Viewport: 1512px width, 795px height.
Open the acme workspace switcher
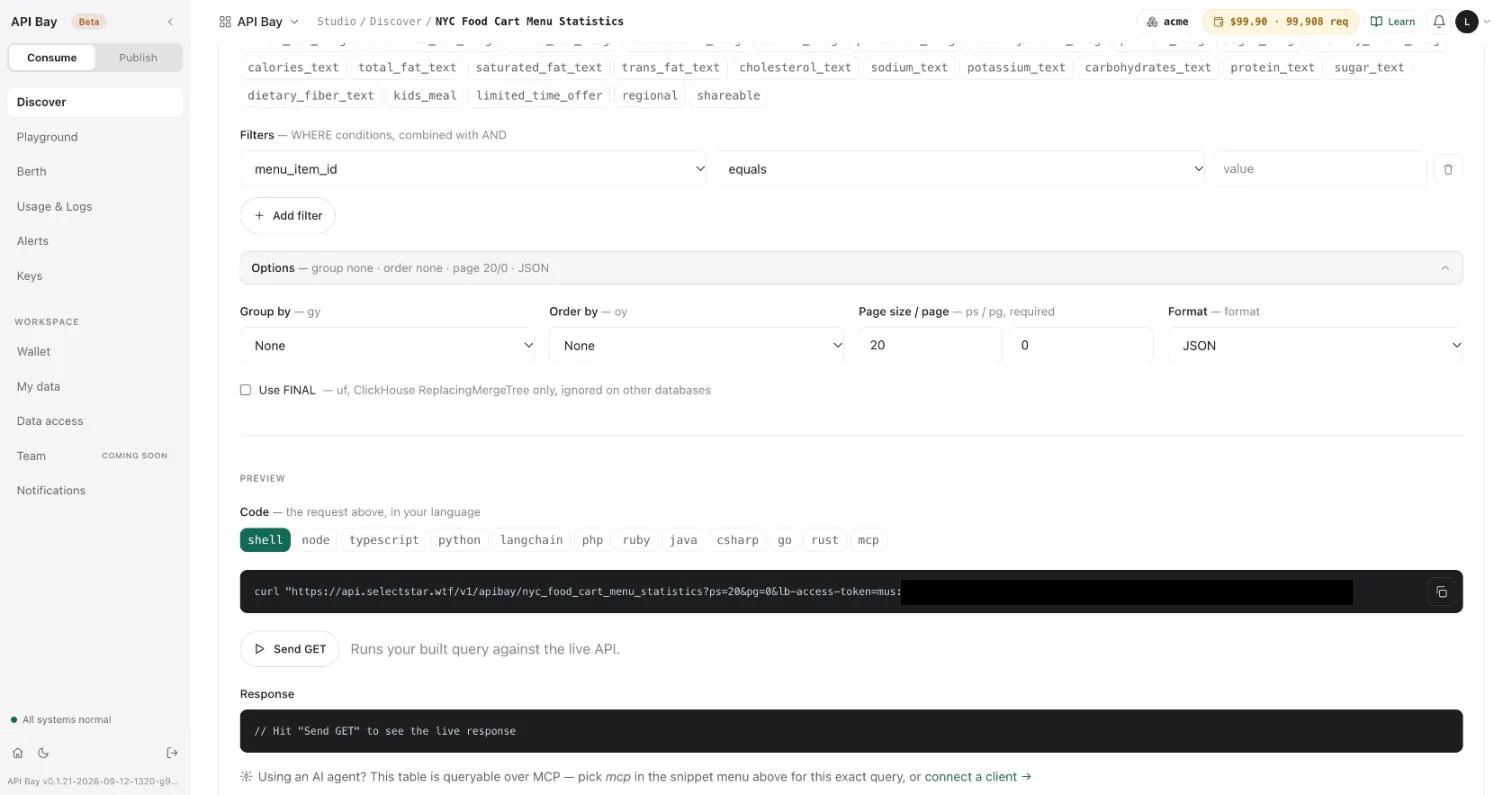pos(1167,21)
